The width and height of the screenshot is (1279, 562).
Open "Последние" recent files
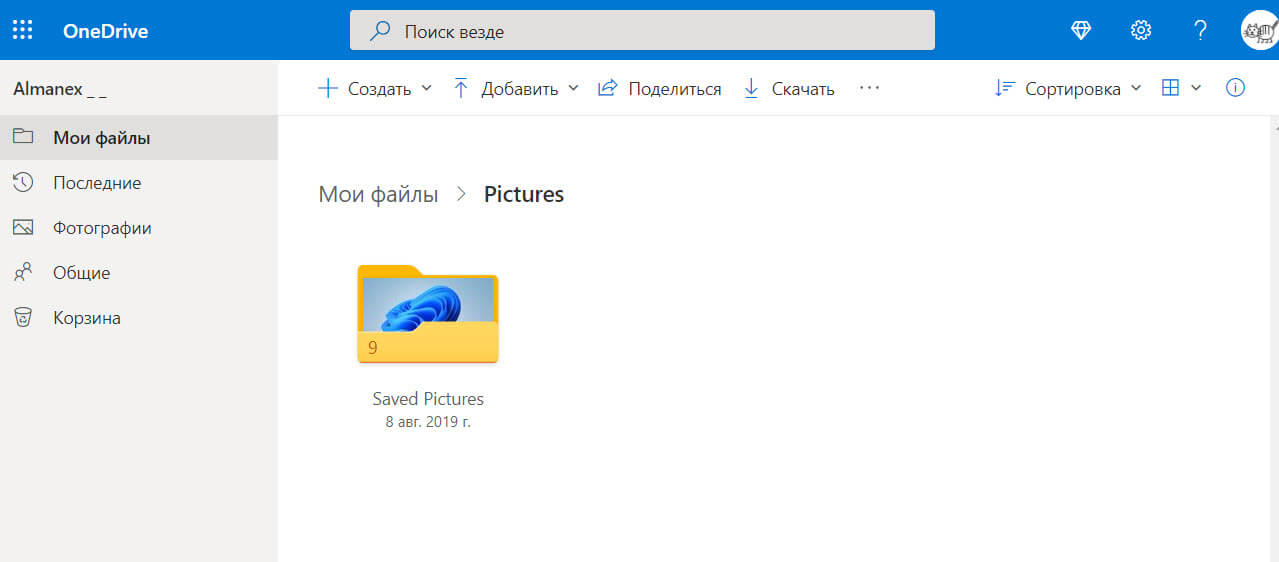coord(139,183)
